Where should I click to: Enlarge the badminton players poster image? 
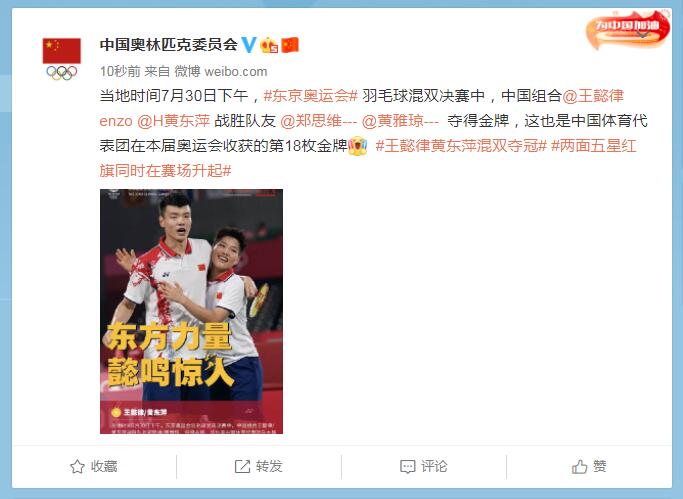pyautogui.click(x=191, y=311)
